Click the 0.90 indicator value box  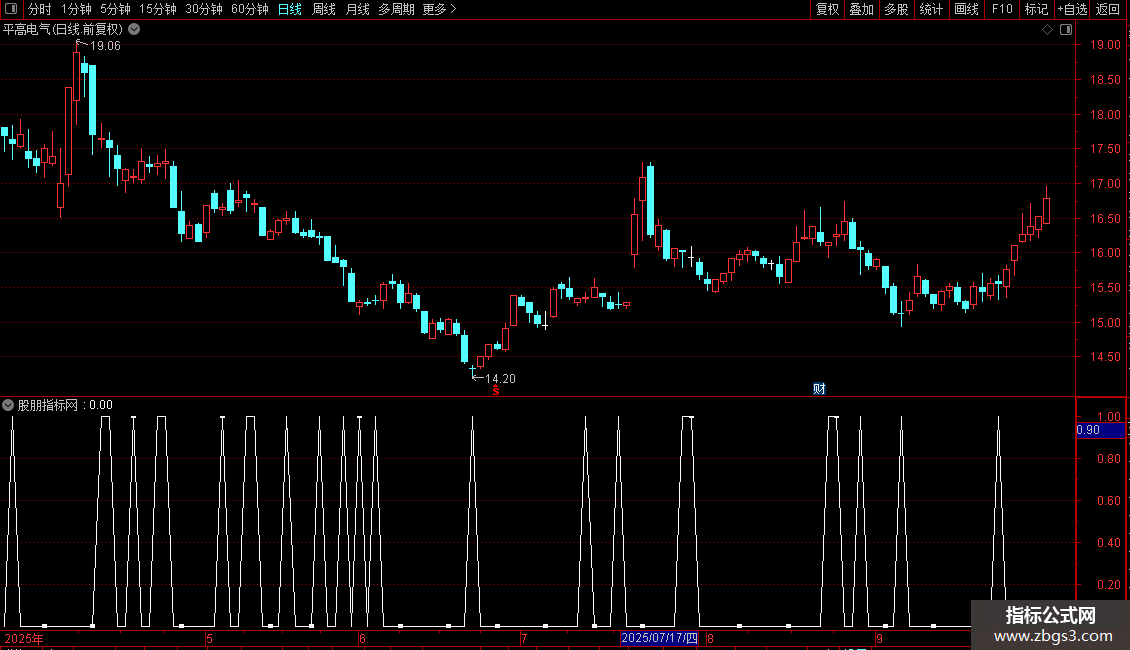[x=1100, y=429]
